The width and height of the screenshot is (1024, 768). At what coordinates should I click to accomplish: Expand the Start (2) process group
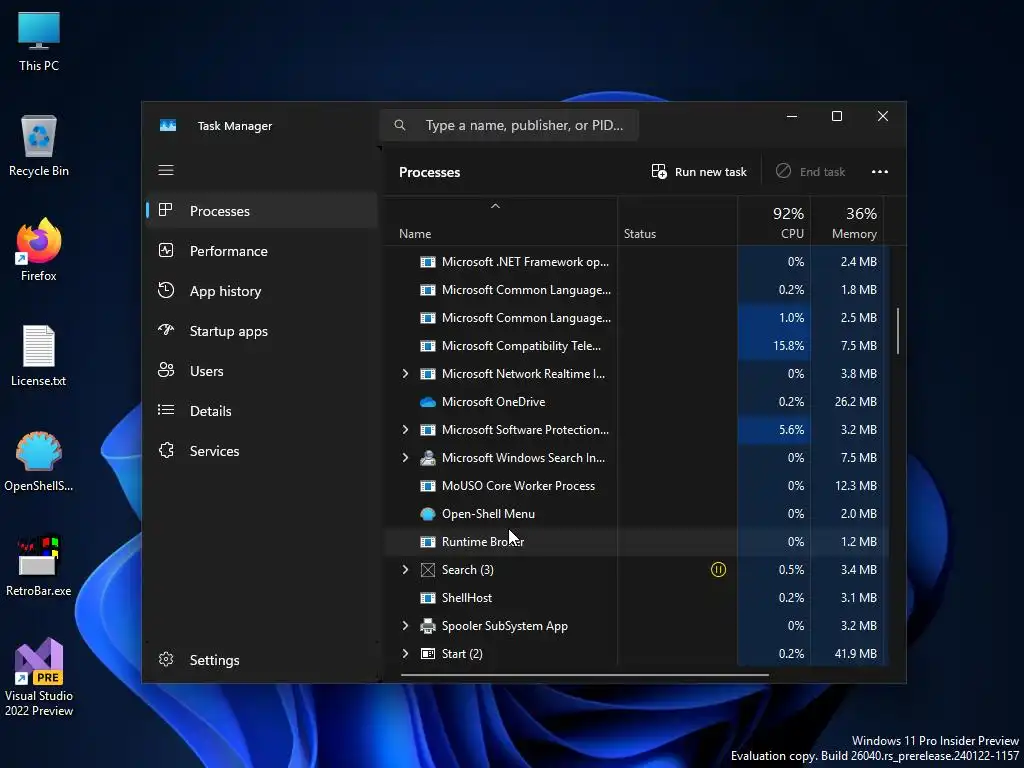(x=405, y=654)
